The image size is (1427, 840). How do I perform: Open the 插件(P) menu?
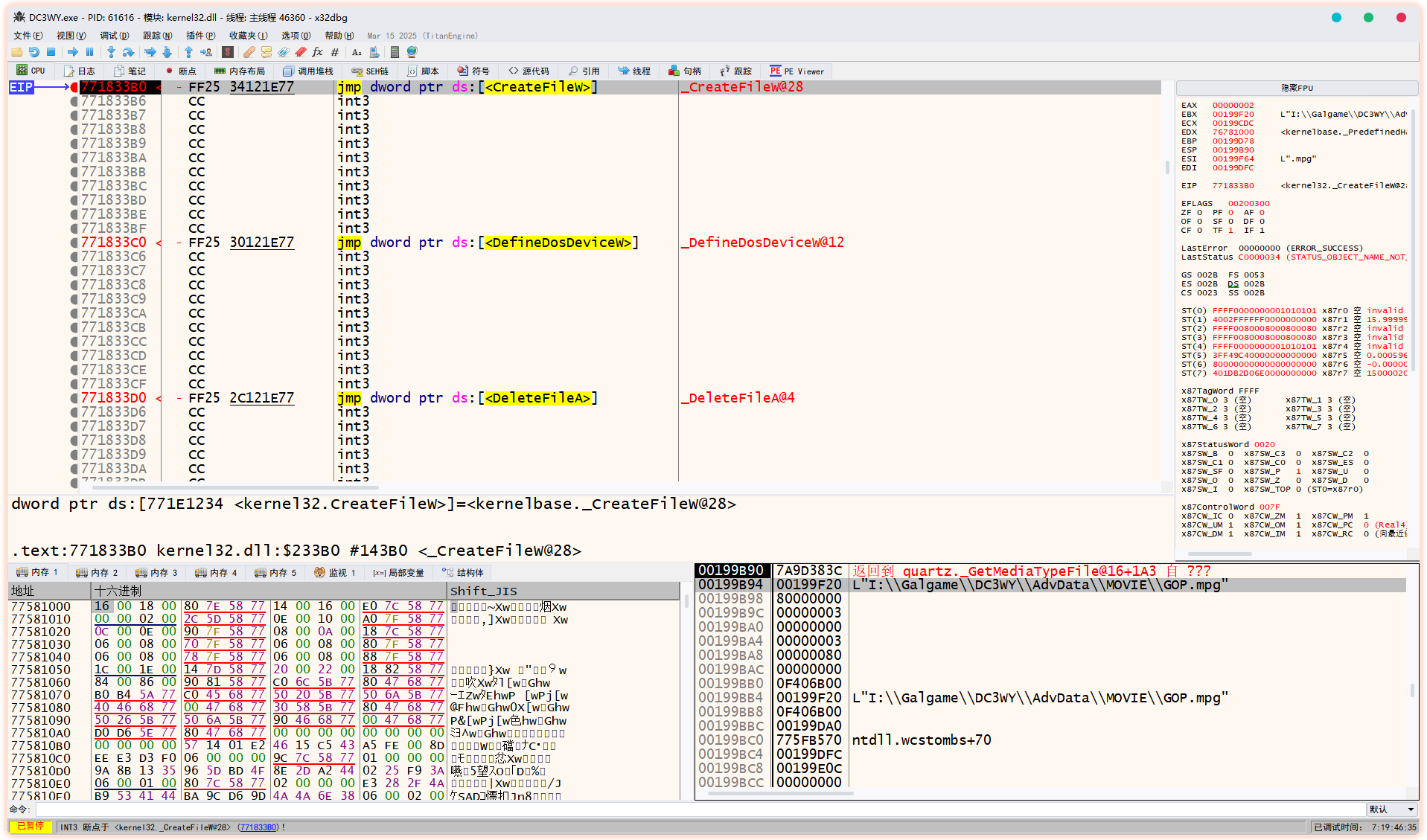point(201,36)
